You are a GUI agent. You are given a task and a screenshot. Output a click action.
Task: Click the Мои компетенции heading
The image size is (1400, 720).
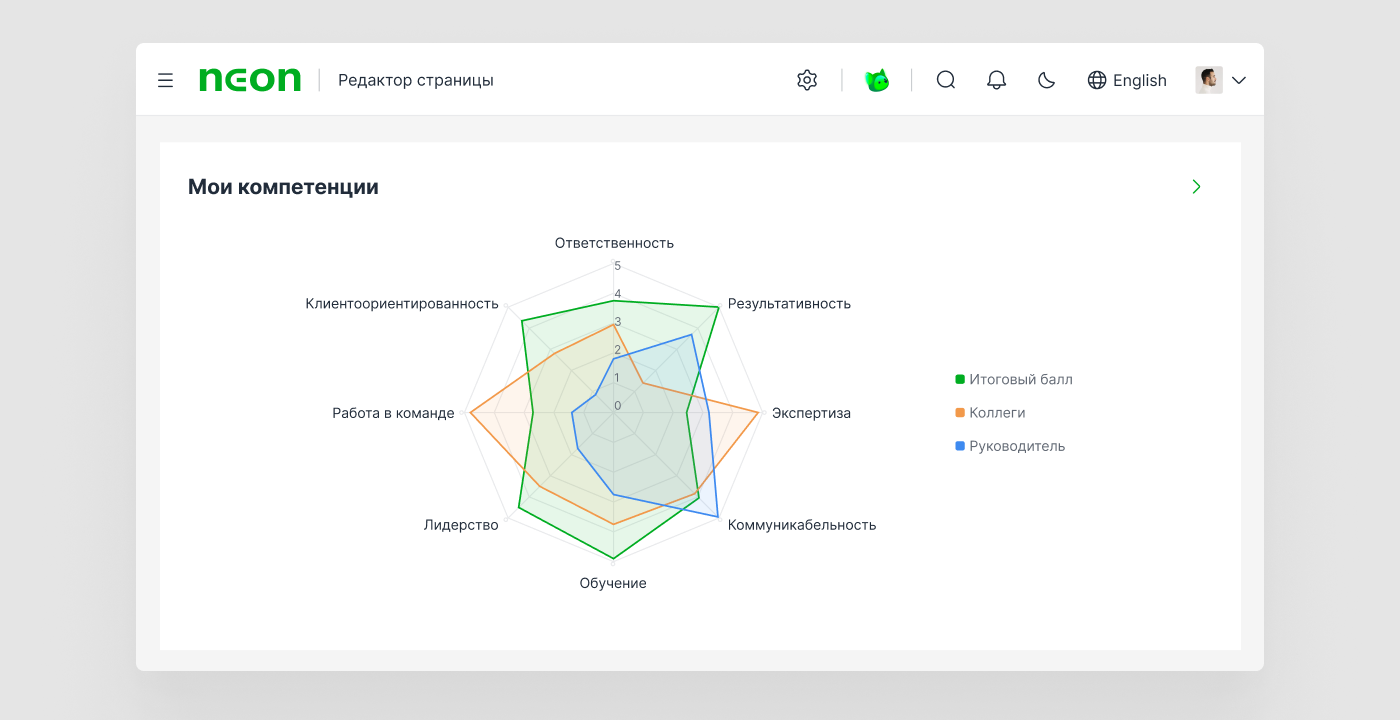283,187
